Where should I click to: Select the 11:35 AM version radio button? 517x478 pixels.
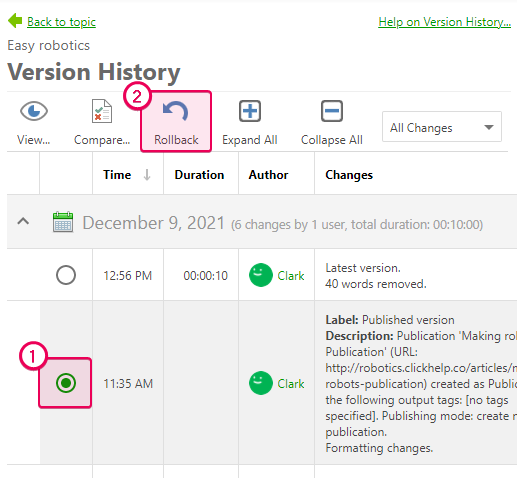pyautogui.click(x=66, y=383)
